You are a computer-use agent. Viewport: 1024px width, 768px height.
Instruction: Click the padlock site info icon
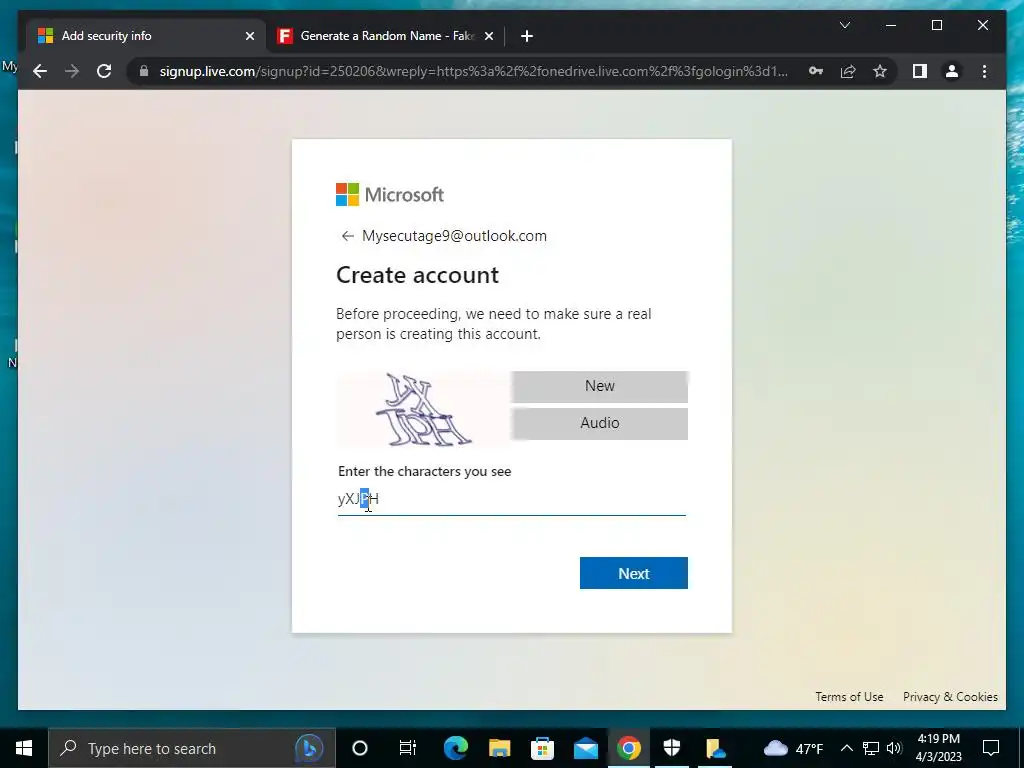[144, 71]
